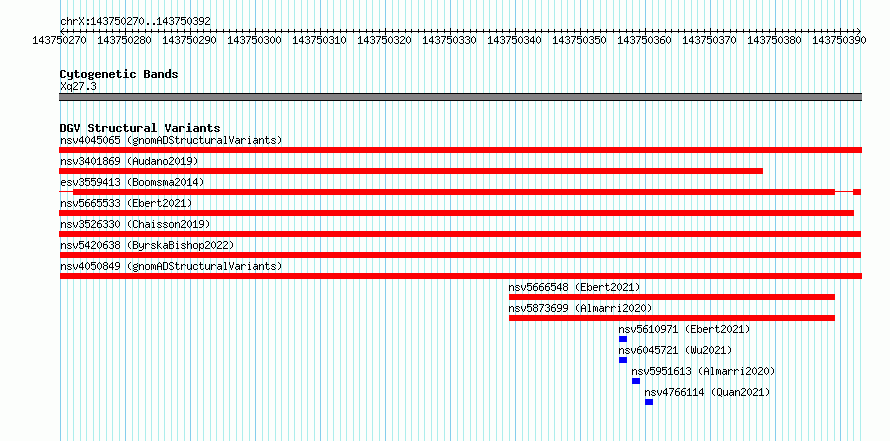Select the nsv5666548 red variant bar
The height and width of the screenshot is (441, 890).
[671, 297]
